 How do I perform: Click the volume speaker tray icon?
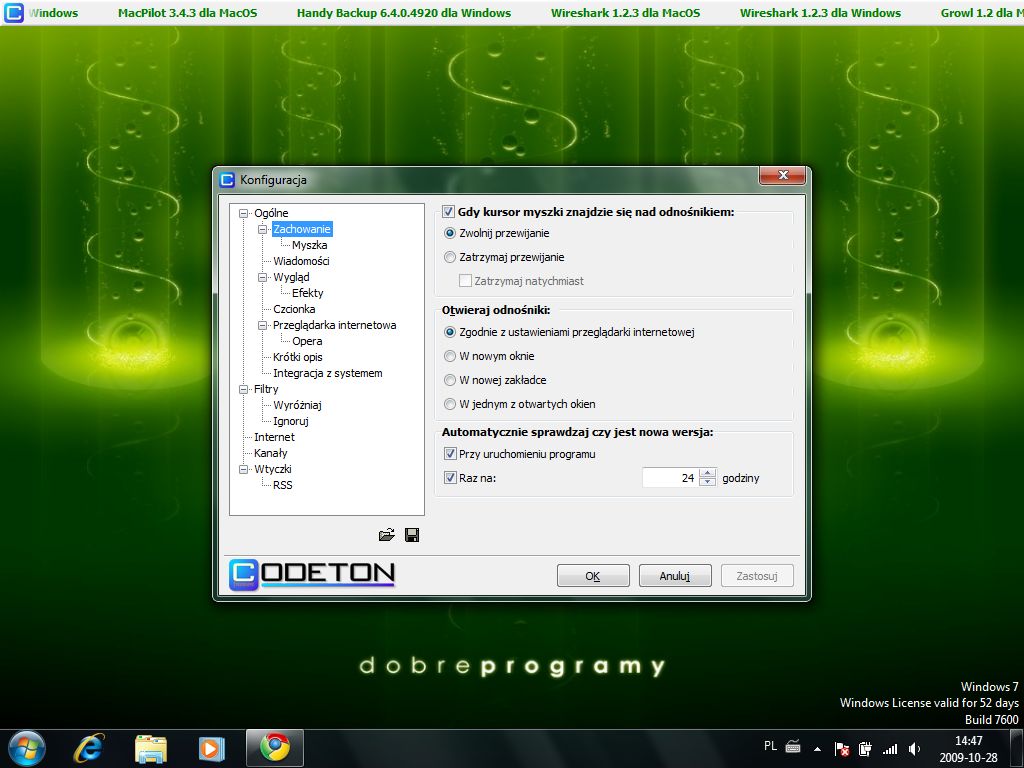click(x=914, y=749)
